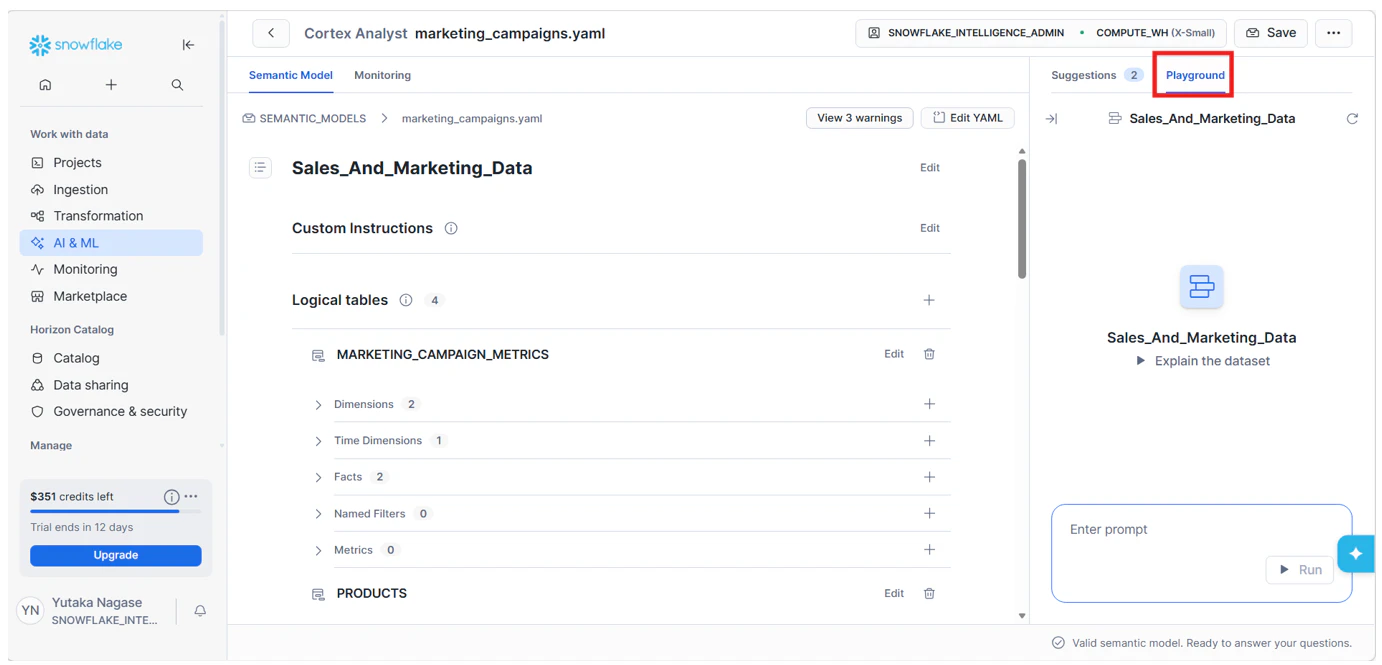Open the role and warehouse selector
The image size is (1382, 665).
click(x=1040, y=33)
